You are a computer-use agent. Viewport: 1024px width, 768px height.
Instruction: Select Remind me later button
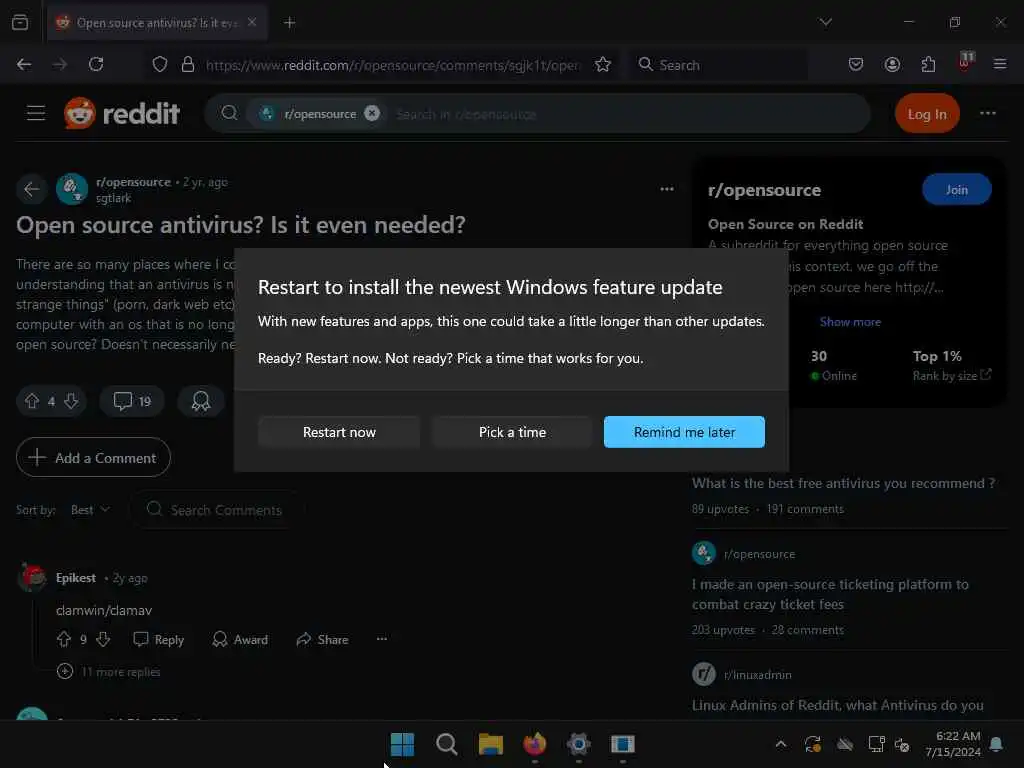pos(684,432)
